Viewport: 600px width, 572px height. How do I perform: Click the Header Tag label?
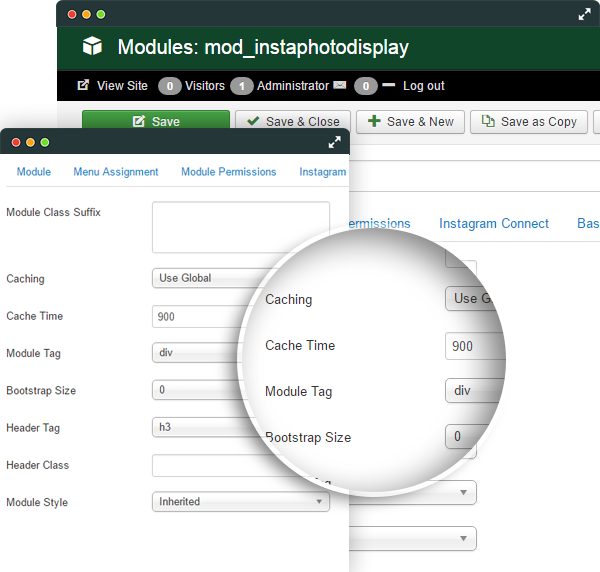point(33,428)
